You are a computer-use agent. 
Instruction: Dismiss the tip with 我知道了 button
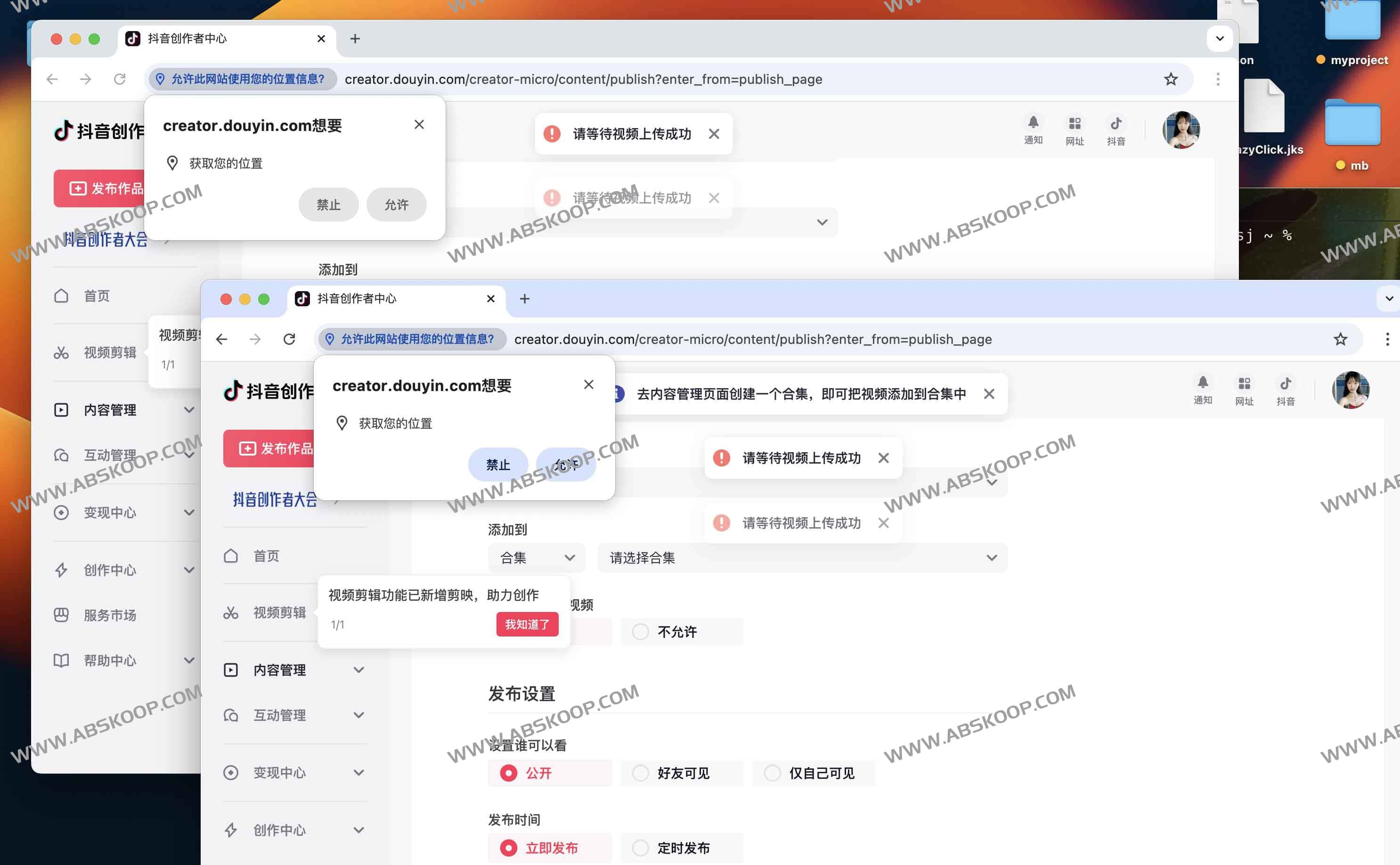click(527, 624)
